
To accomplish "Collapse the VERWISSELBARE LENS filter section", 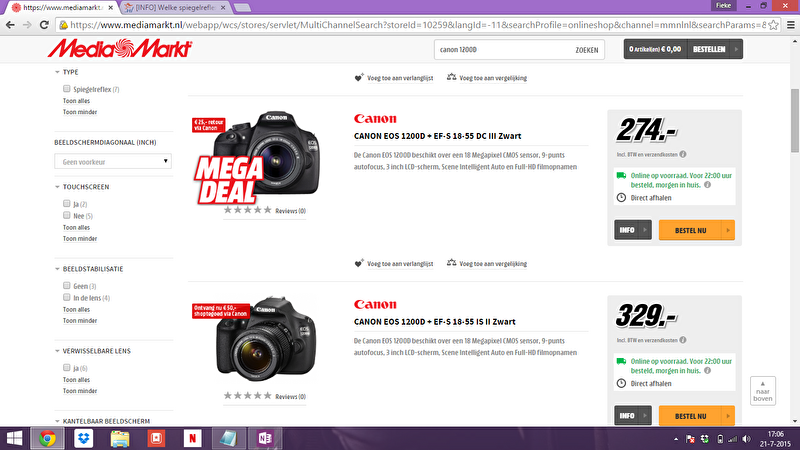I will pyautogui.click(x=58, y=351).
